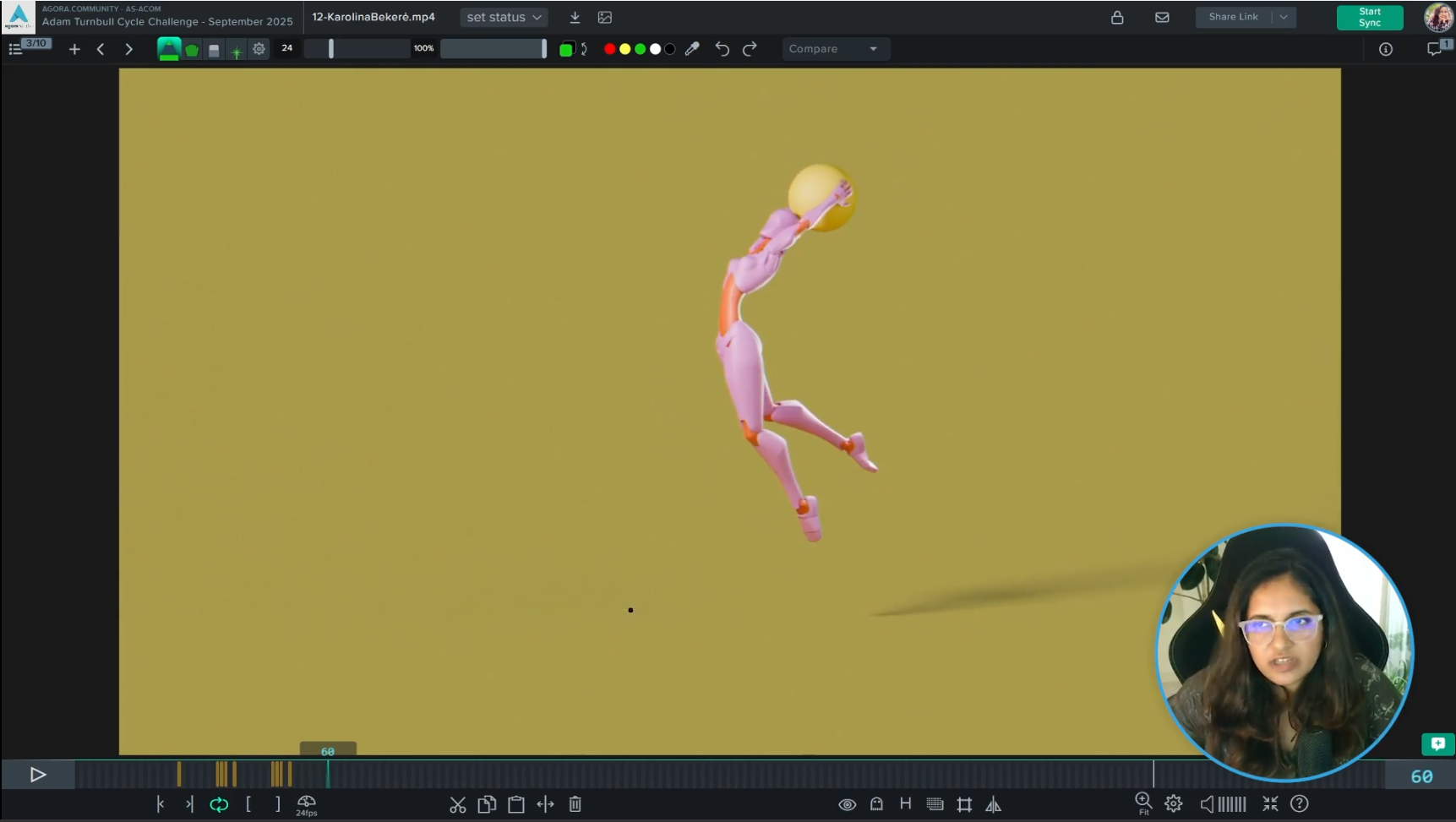Click the Start Sync button
The width and height of the screenshot is (1456, 822).
pos(1369,17)
